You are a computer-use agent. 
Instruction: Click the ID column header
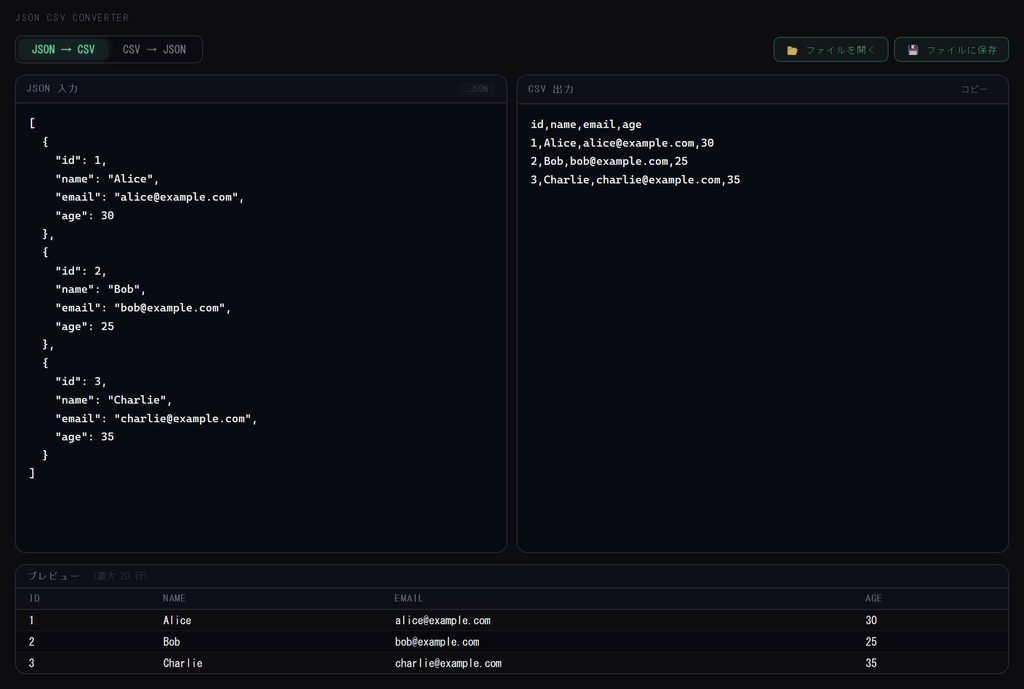[35, 598]
